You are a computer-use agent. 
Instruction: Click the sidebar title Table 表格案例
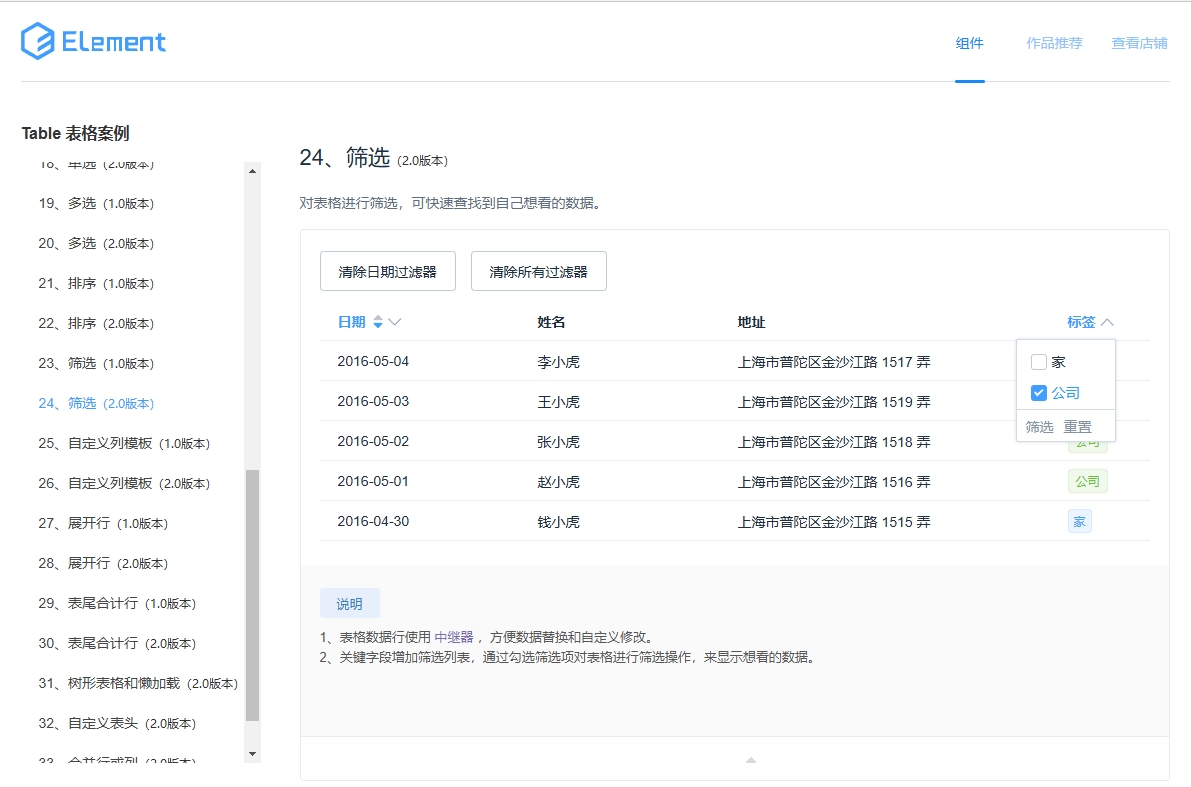click(75, 134)
